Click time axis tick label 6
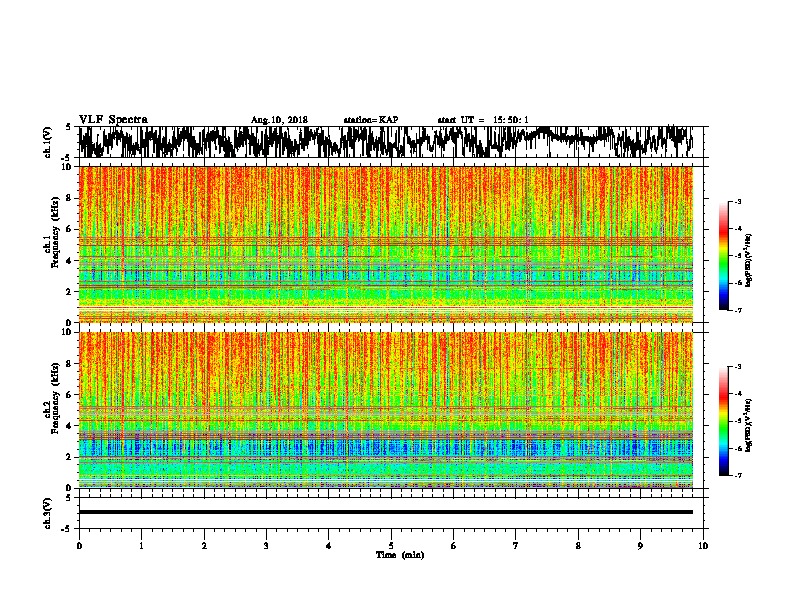The height and width of the screenshot is (612, 792). tap(453, 546)
